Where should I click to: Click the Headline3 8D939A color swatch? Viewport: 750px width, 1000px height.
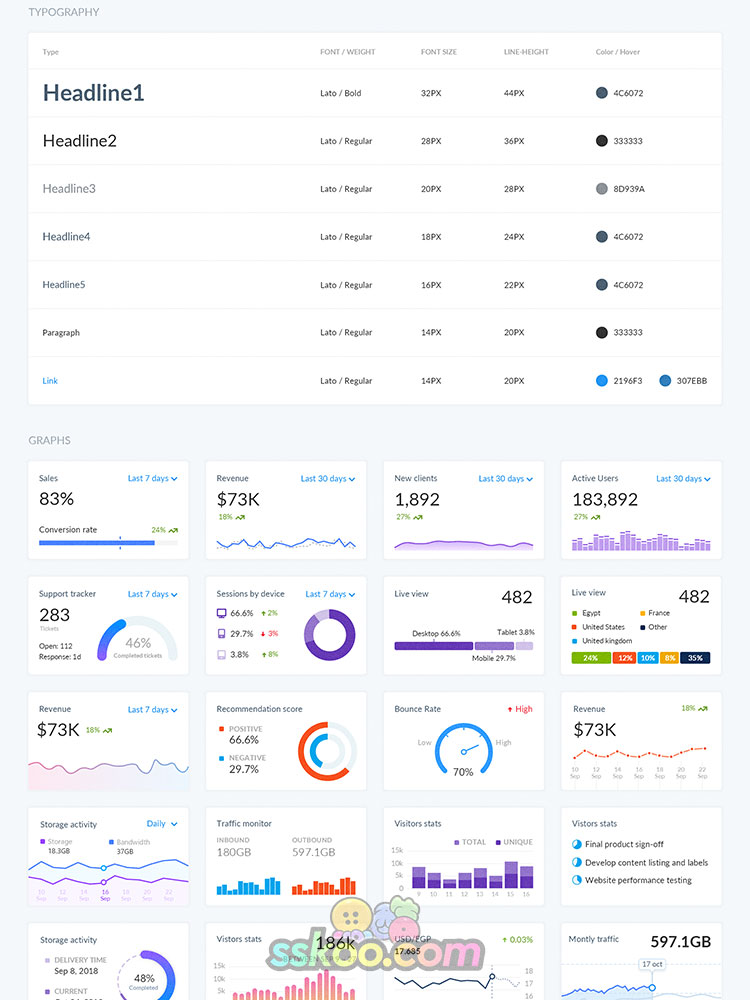(601, 189)
